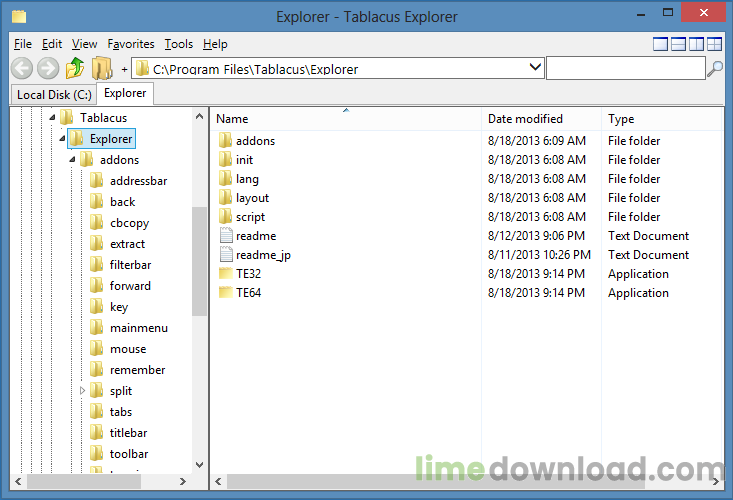Collapse the Explorer tree node
Image resolution: width=733 pixels, height=500 pixels.
point(62,139)
